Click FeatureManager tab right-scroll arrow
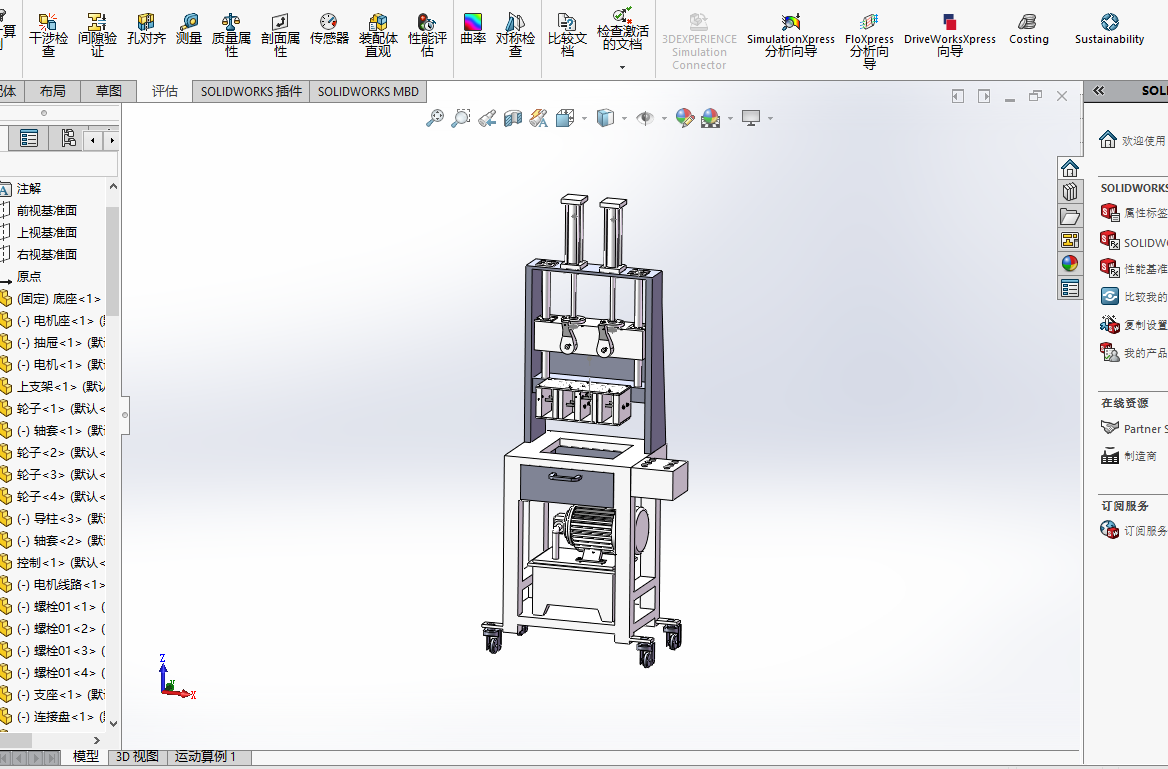Viewport: 1168px width, 769px height. (112, 140)
